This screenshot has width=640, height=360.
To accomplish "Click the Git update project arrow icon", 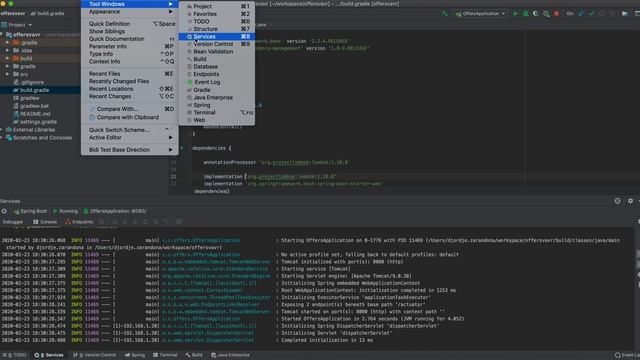I will (581, 13).
